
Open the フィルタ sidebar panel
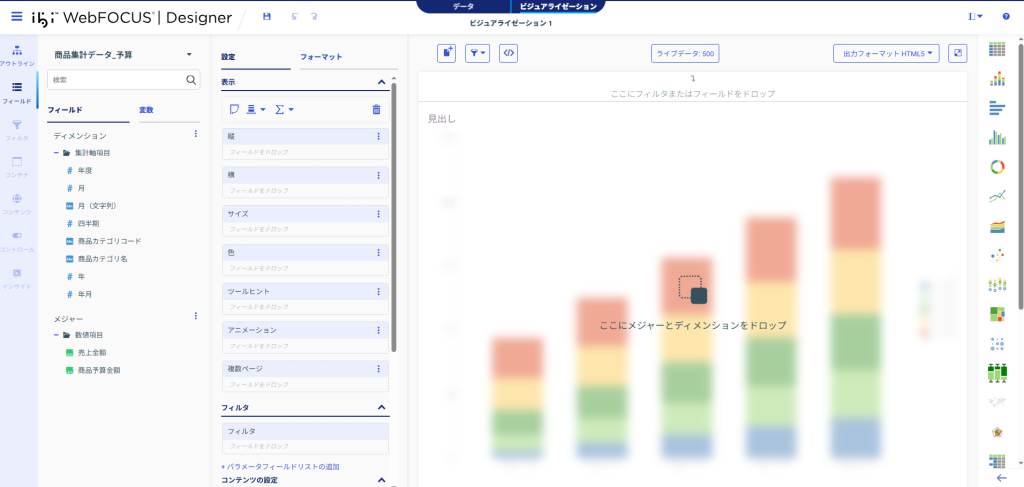pyautogui.click(x=17, y=129)
